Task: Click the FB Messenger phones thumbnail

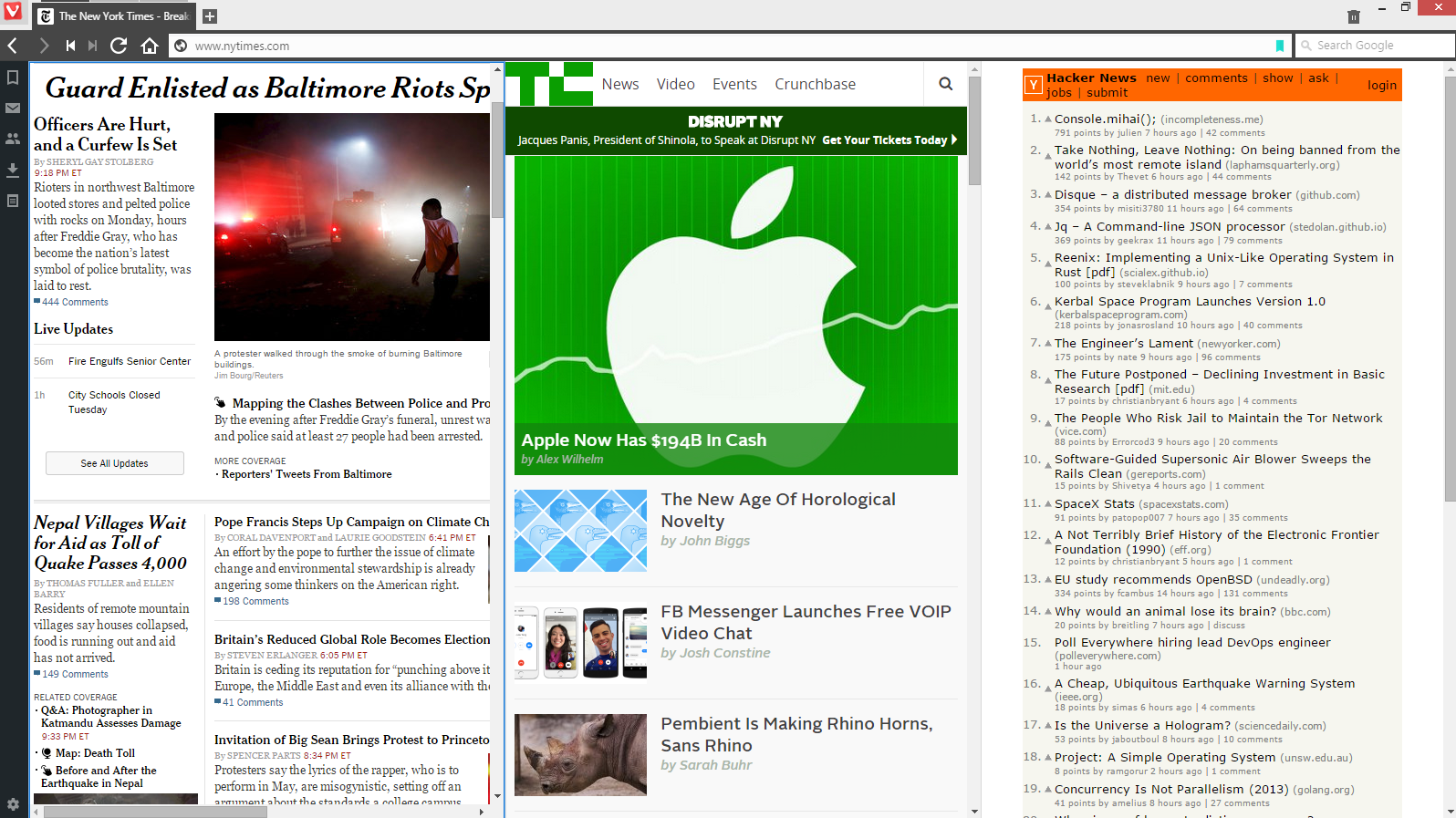Action: [x=580, y=643]
